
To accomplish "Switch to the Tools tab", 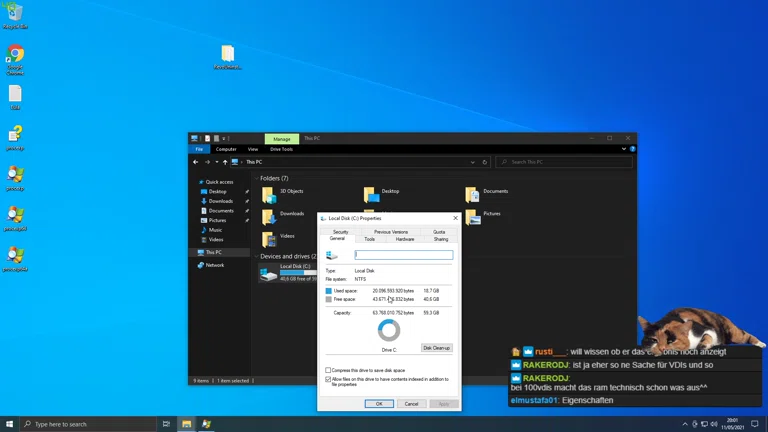I will coord(369,239).
